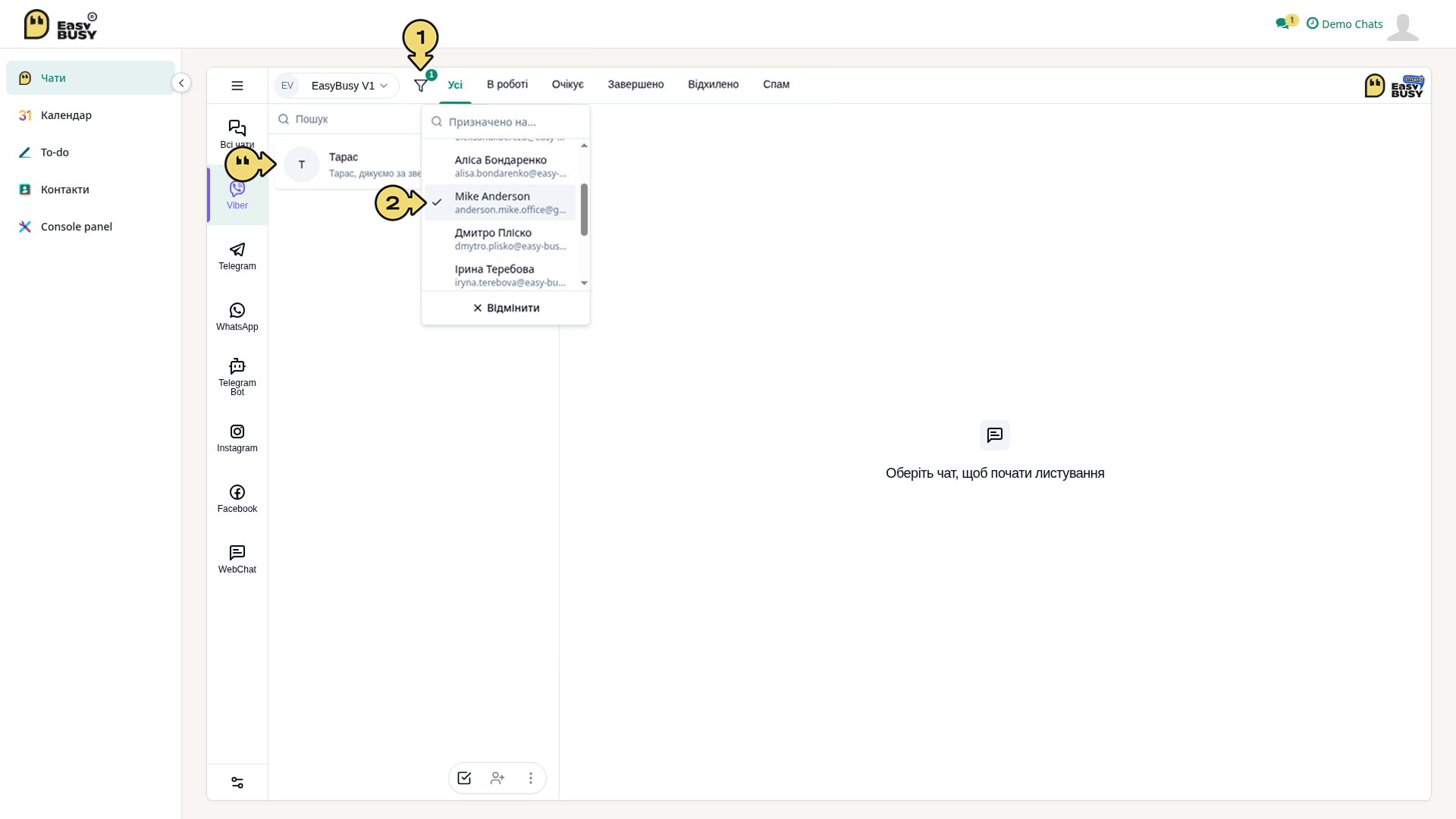This screenshot has height=819, width=1456.
Task: Select Аліса Бондаренко in assignee list
Action: click(x=500, y=166)
